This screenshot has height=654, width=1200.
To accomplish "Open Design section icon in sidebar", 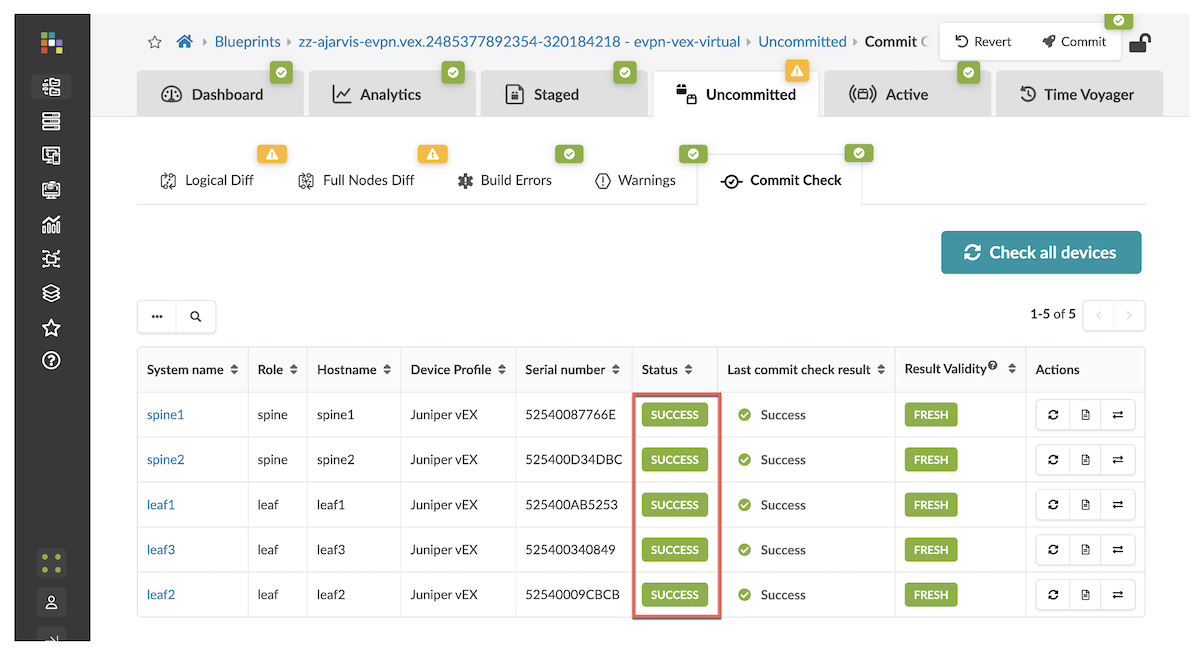I will [51, 155].
